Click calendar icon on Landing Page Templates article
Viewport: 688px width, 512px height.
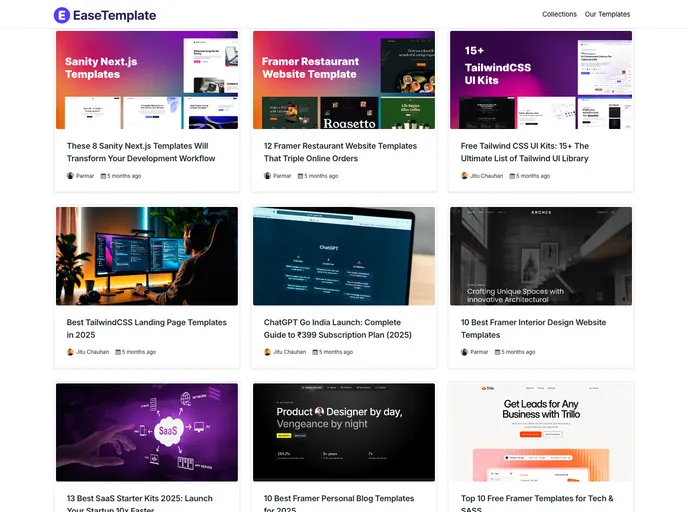pos(118,352)
